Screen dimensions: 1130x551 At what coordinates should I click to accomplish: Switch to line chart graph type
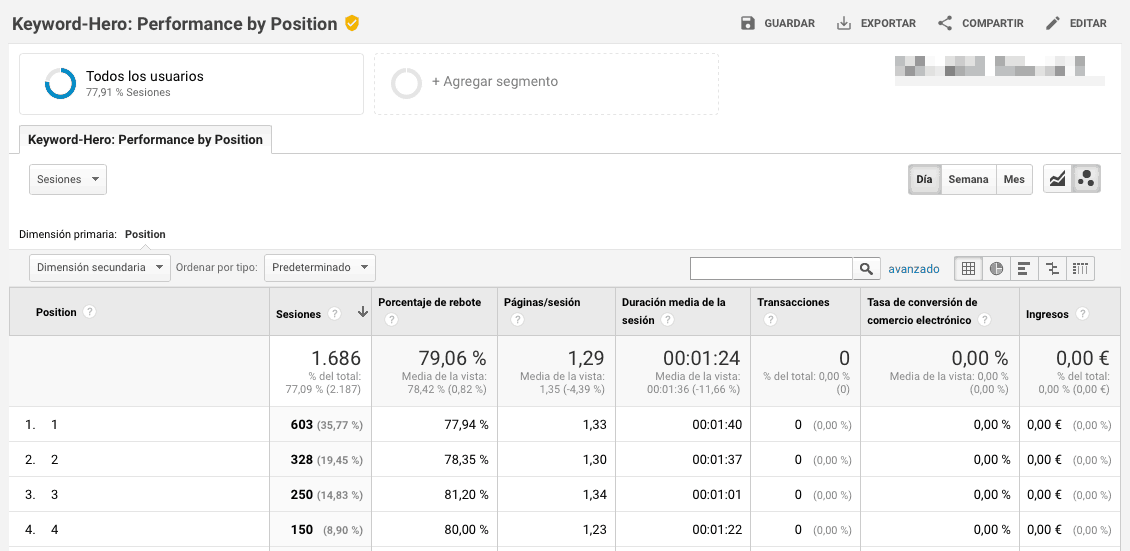[1057, 179]
